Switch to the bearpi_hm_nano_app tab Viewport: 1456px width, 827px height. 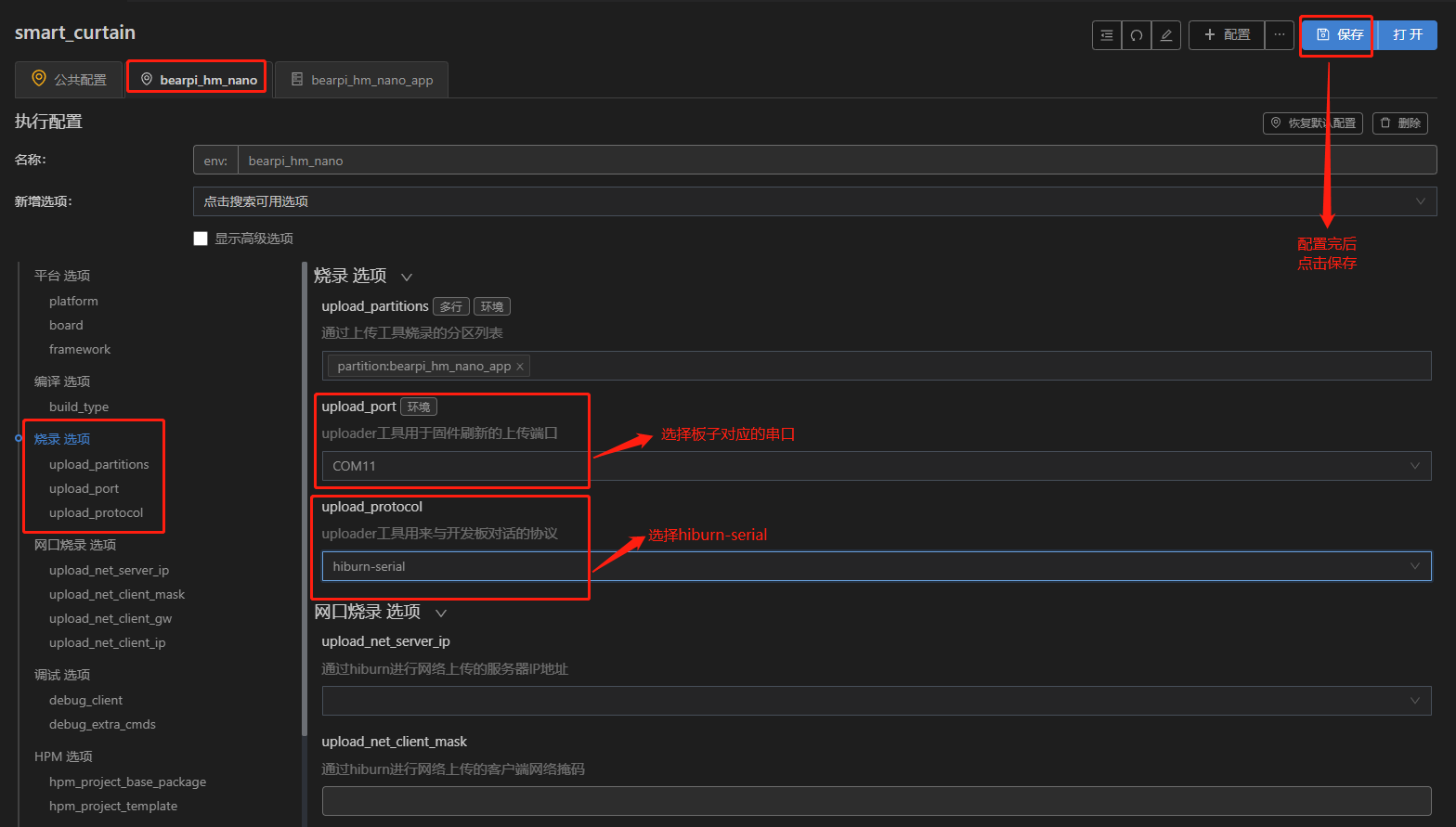coord(362,80)
